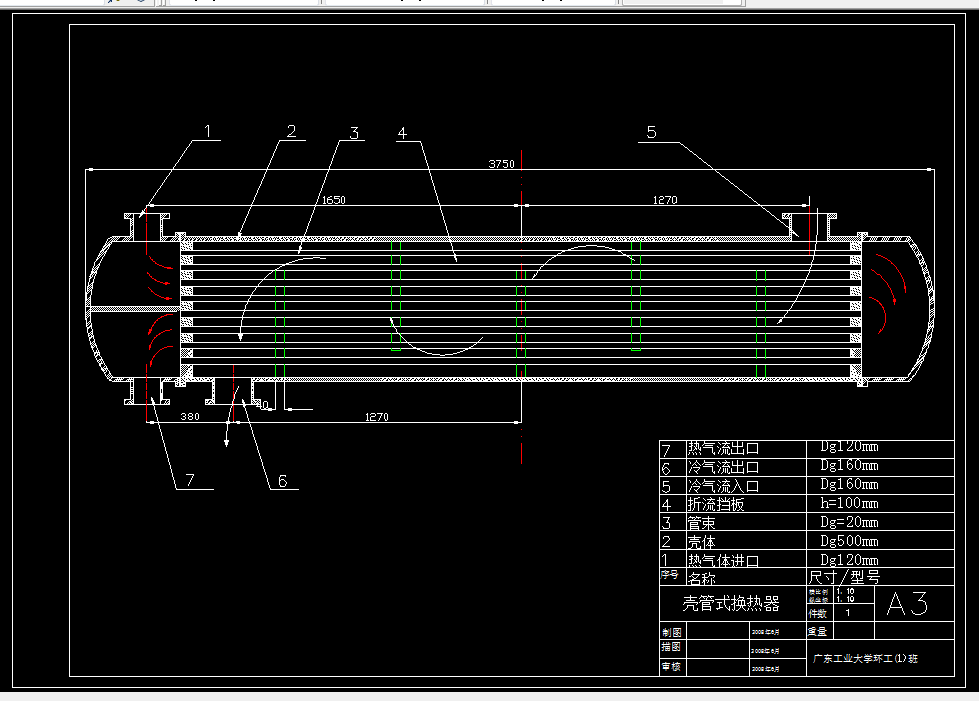The width and height of the screenshot is (979, 701).
Task: Select the lower 1270 dimension beside 380
Action: (x=376, y=416)
